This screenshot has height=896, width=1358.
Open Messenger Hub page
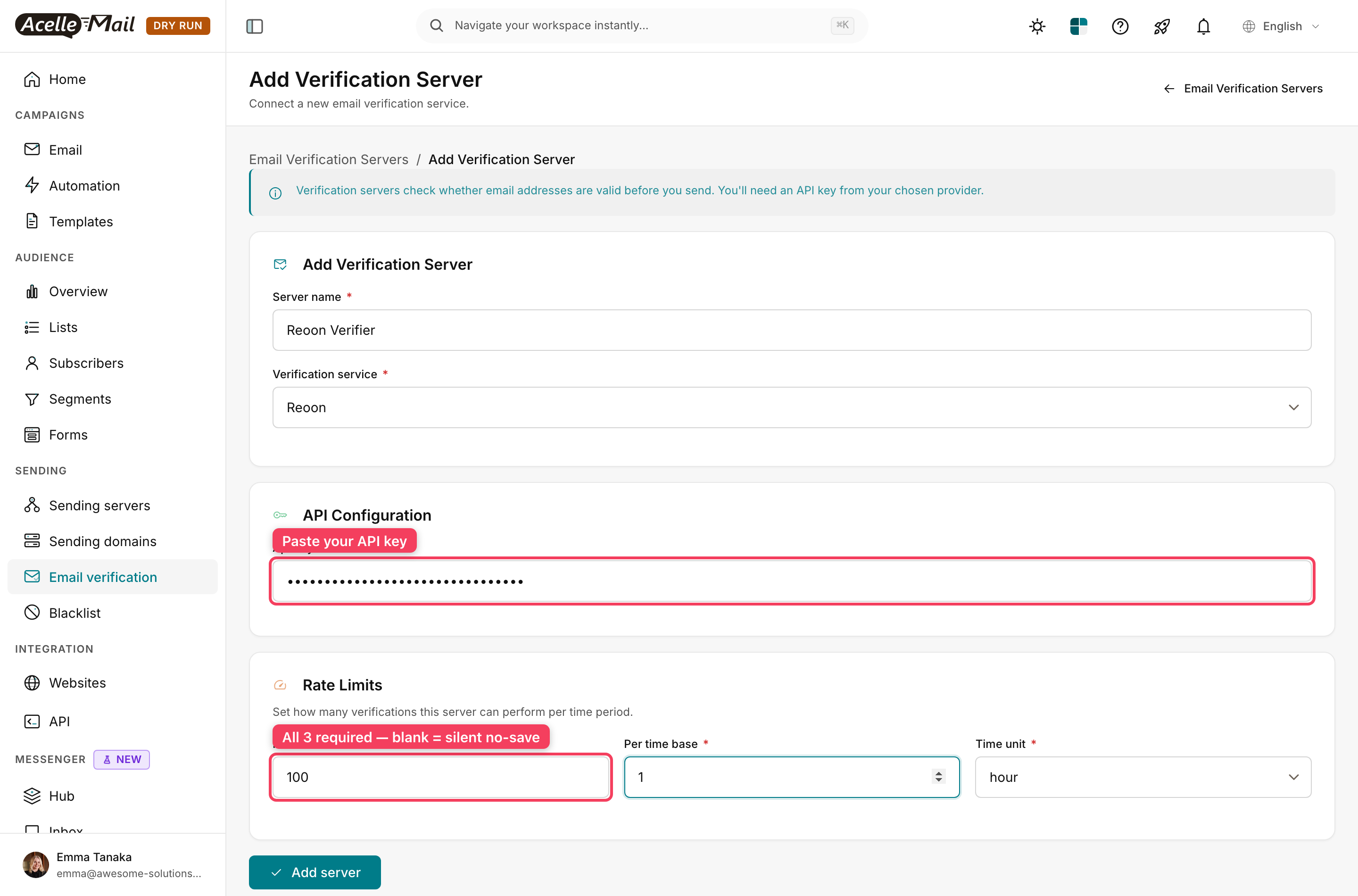point(113,796)
